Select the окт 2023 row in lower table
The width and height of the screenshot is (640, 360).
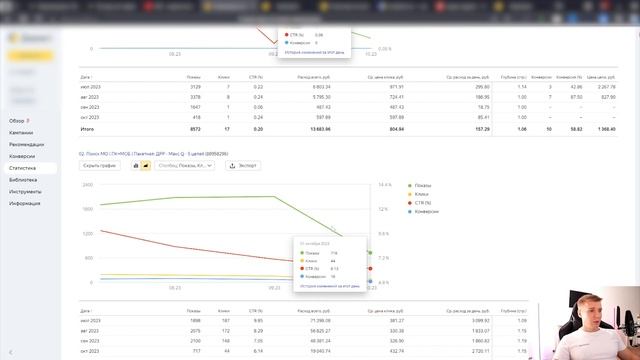point(303,351)
